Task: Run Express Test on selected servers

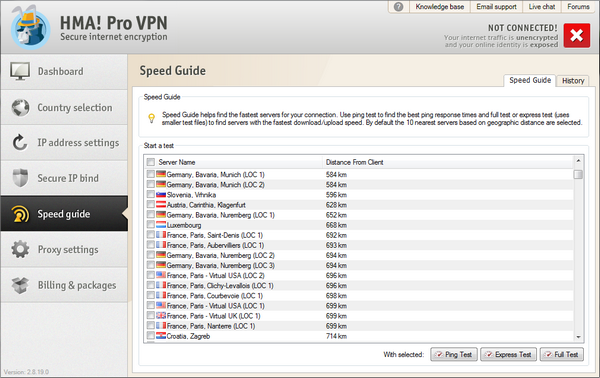Action: [509, 354]
